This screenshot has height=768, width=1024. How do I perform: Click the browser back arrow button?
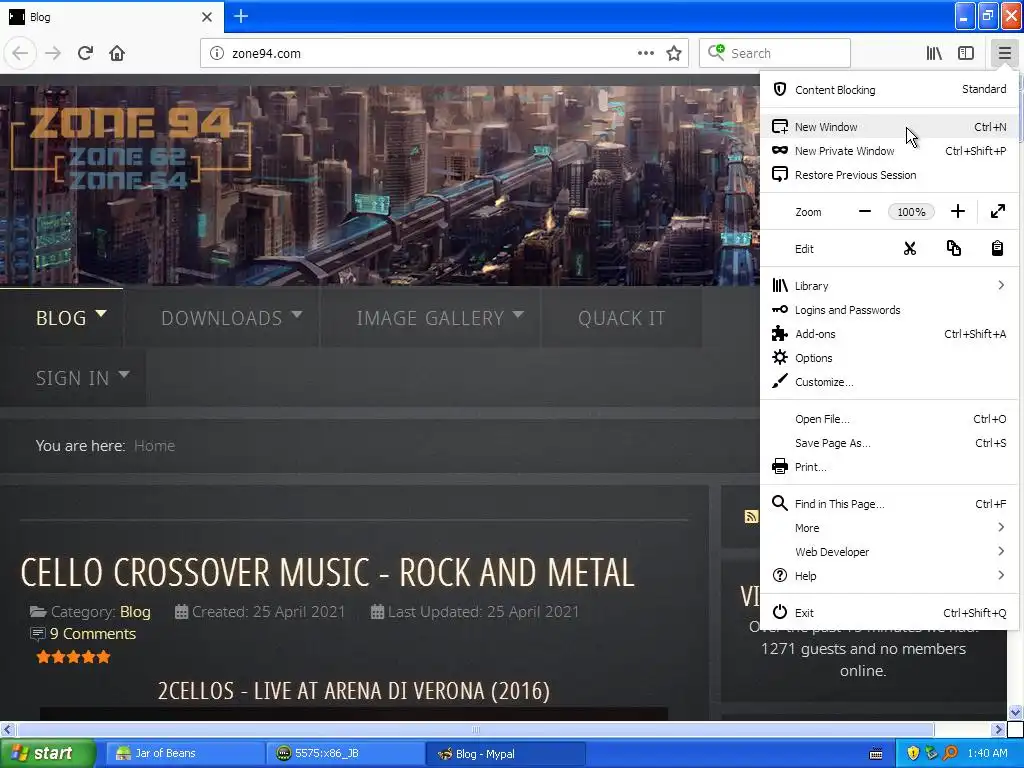tap(20, 53)
